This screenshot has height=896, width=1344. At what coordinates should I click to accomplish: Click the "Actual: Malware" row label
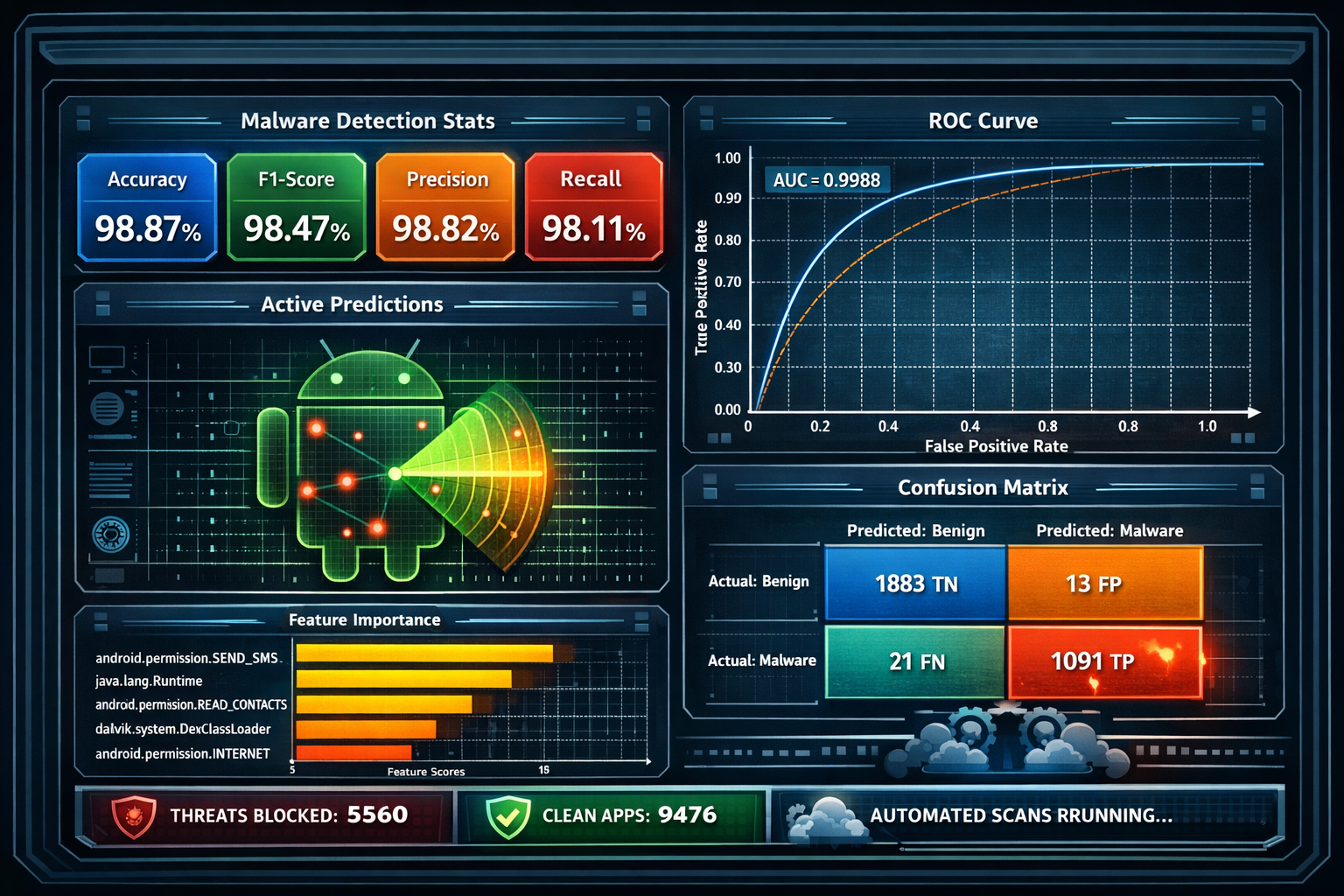(x=762, y=661)
